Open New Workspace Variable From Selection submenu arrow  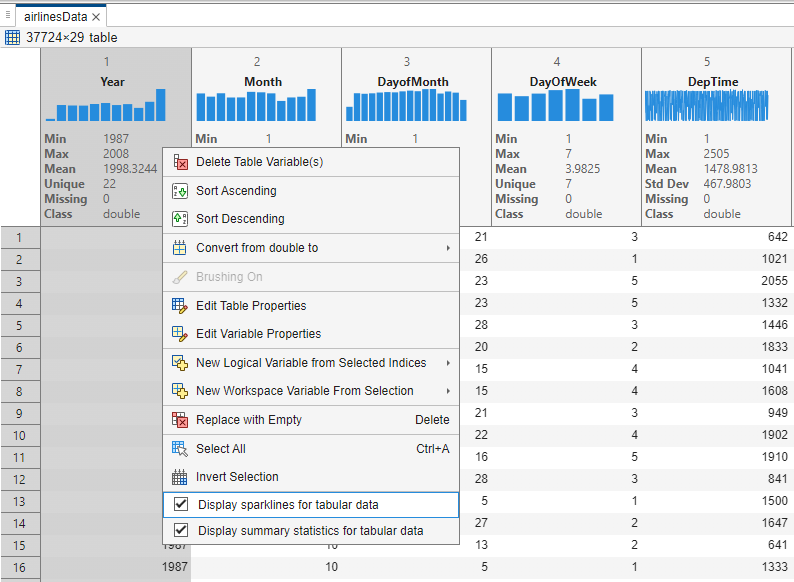point(447,391)
